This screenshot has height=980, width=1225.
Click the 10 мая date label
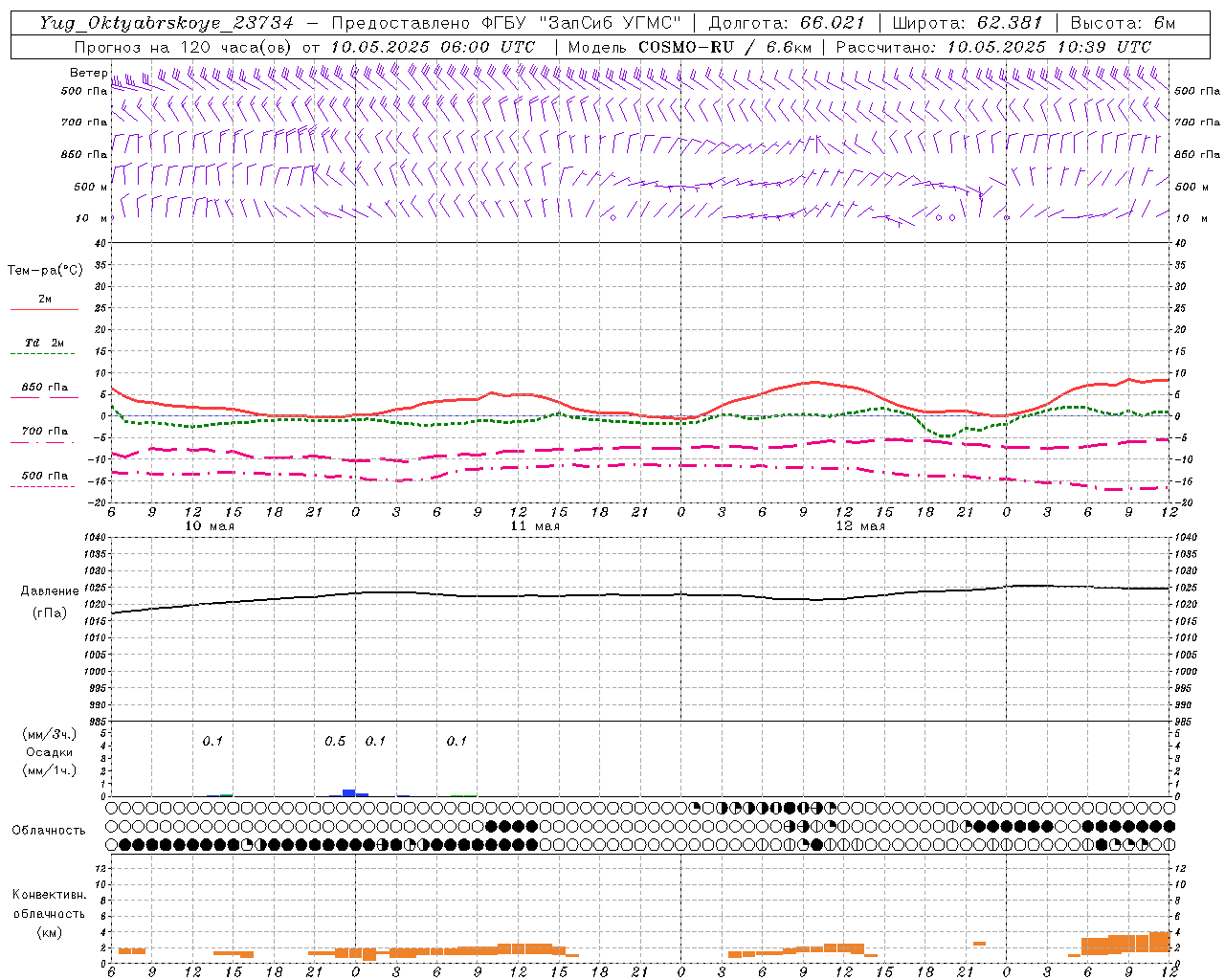point(210,526)
